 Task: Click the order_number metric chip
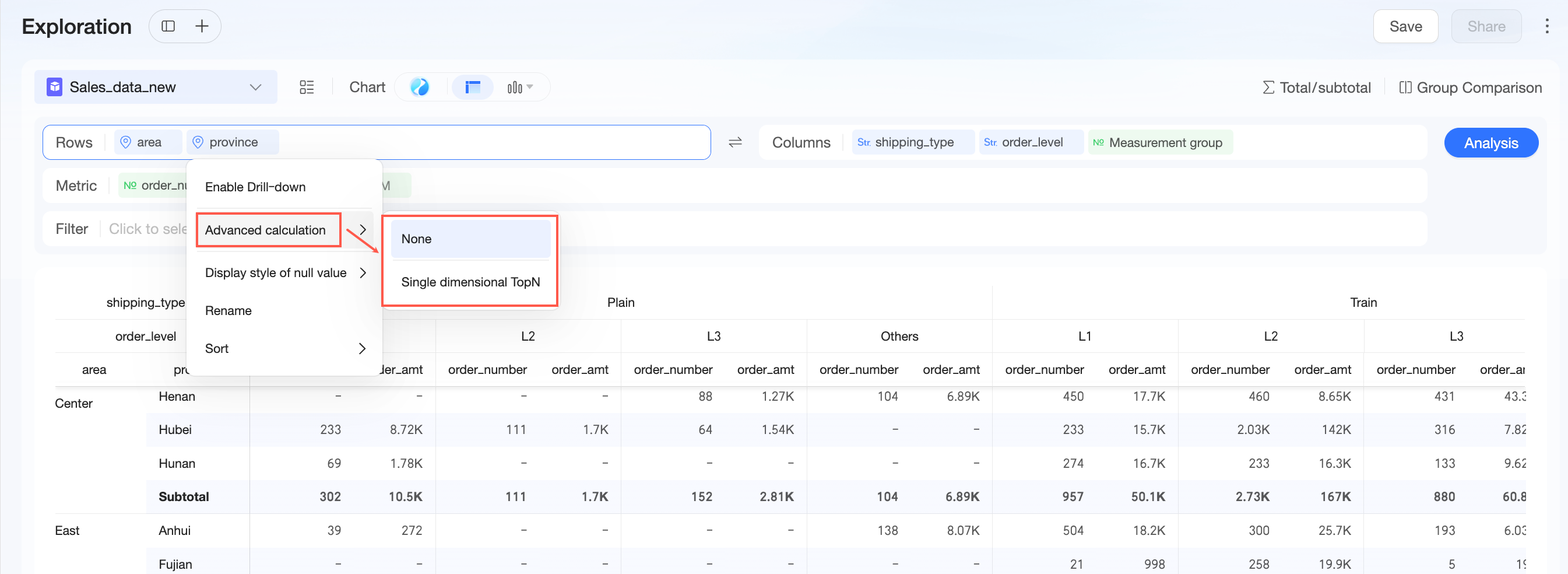pos(153,185)
